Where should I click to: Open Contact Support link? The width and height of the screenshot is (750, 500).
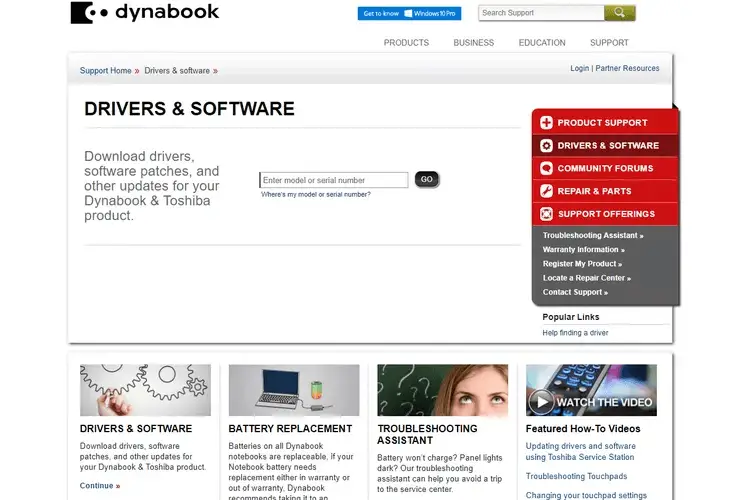coord(575,292)
